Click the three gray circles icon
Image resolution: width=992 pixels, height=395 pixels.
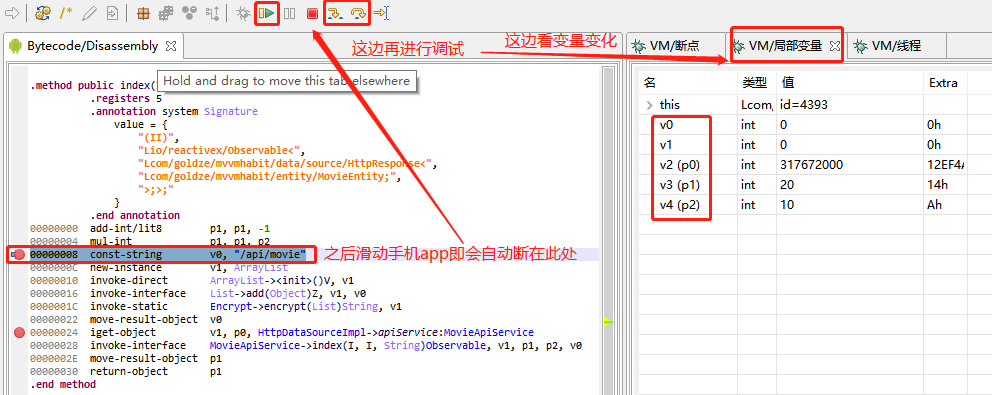click(189, 13)
